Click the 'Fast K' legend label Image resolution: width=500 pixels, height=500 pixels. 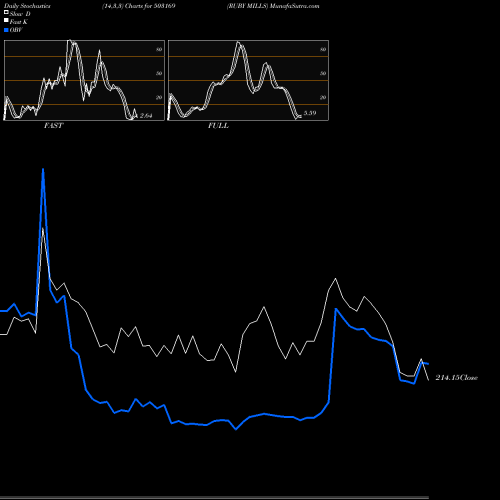19,22
